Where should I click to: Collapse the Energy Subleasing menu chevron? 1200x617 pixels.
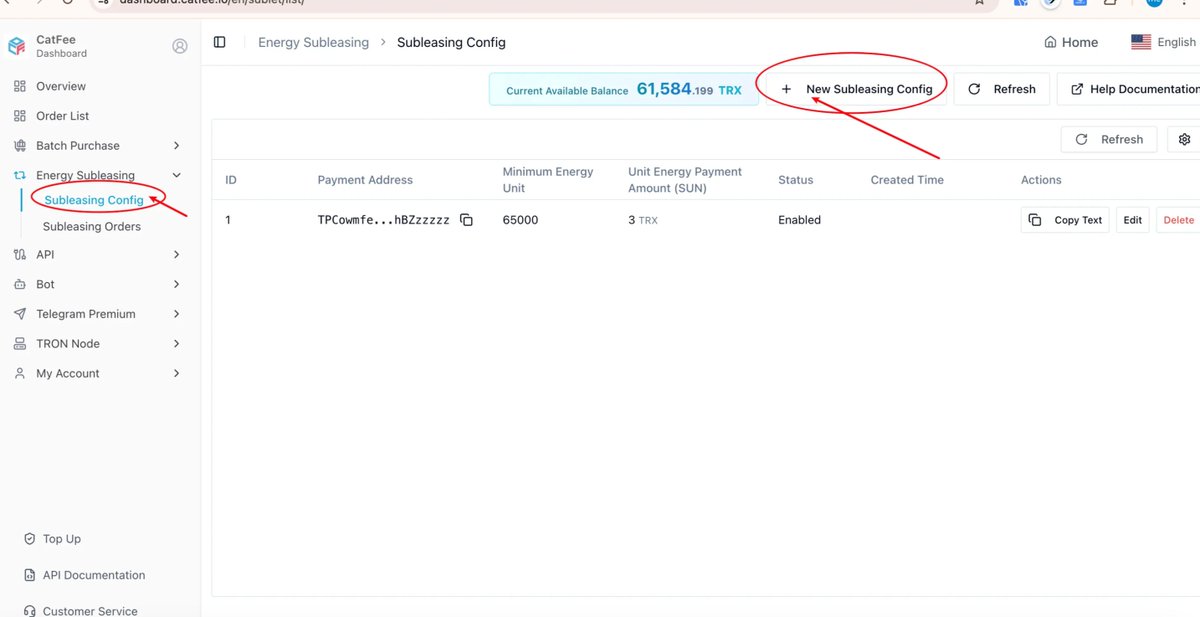click(177, 175)
